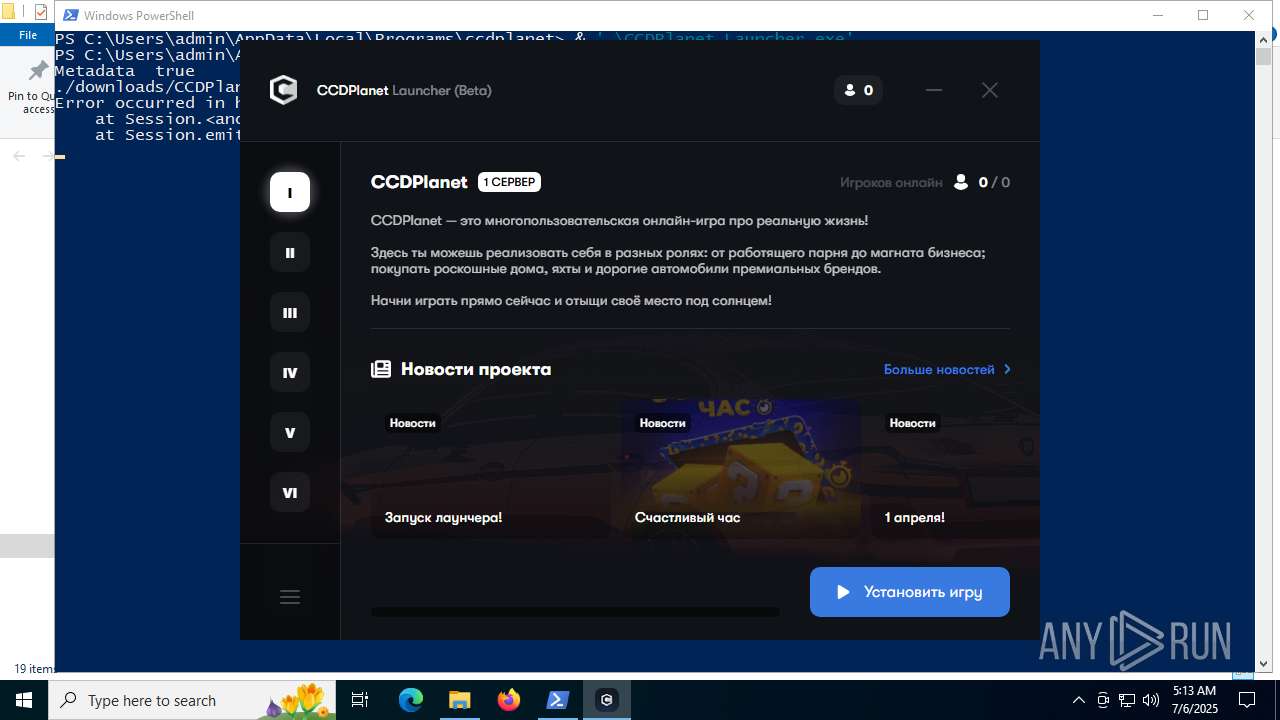Open Task View on the taskbar
This screenshot has height=720, width=1280.
(361, 700)
